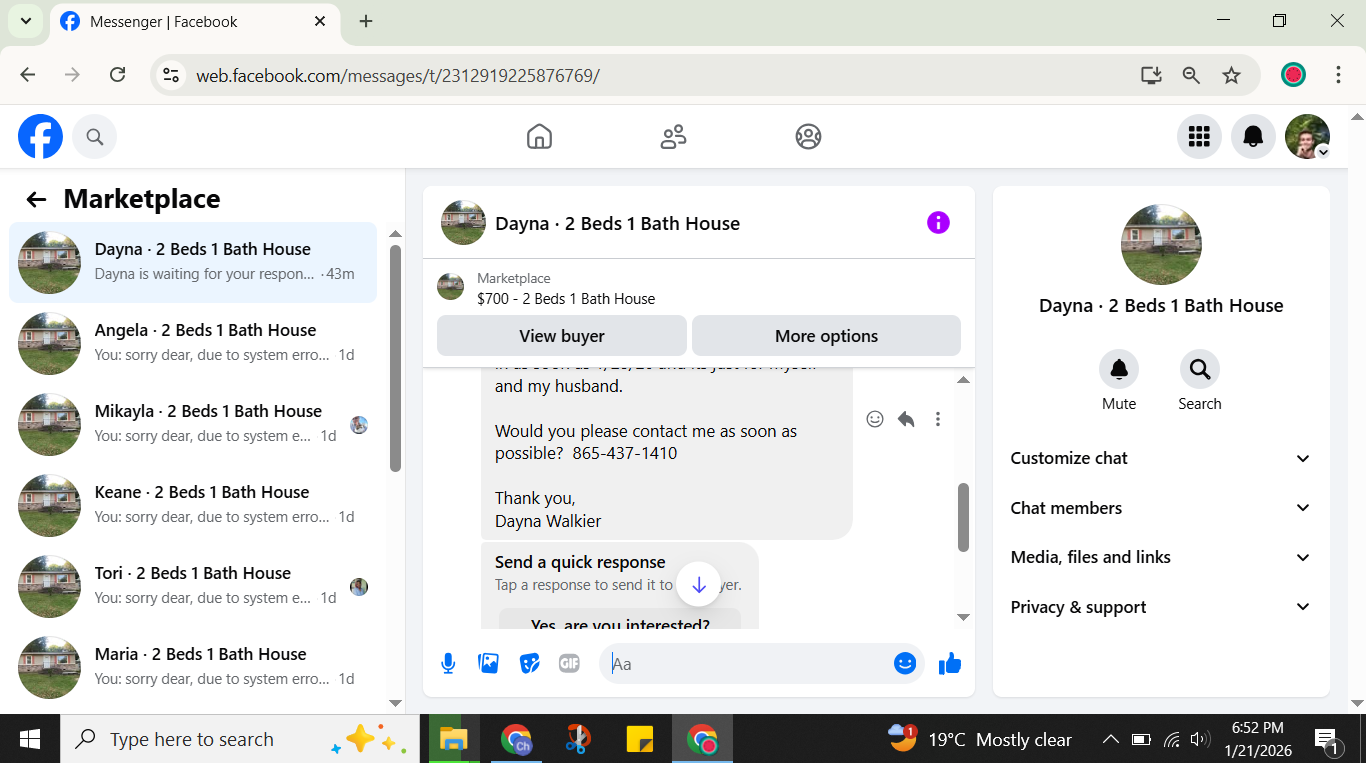Send a thumbs up like
The image size is (1366, 763).
pos(950,663)
